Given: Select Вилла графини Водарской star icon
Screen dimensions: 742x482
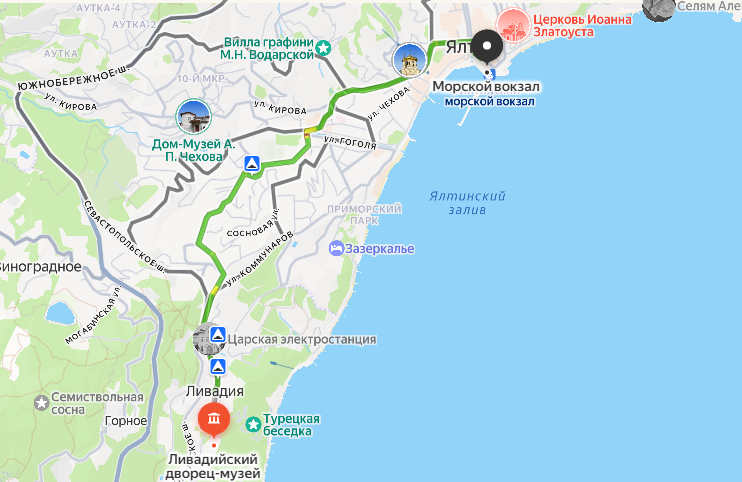Looking at the screenshot, I should (x=323, y=48).
